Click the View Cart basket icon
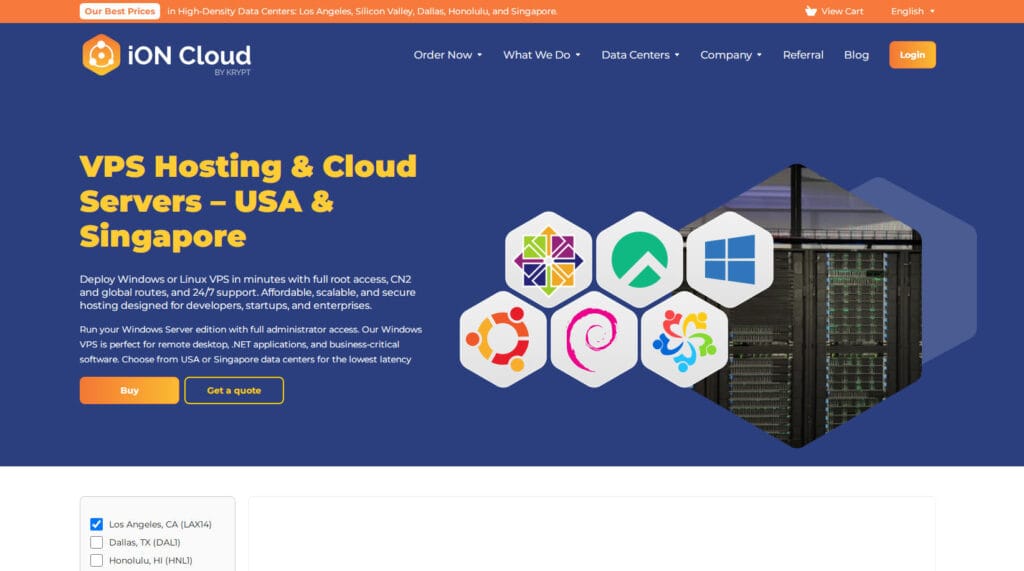The image size is (1024, 571). pos(811,11)
